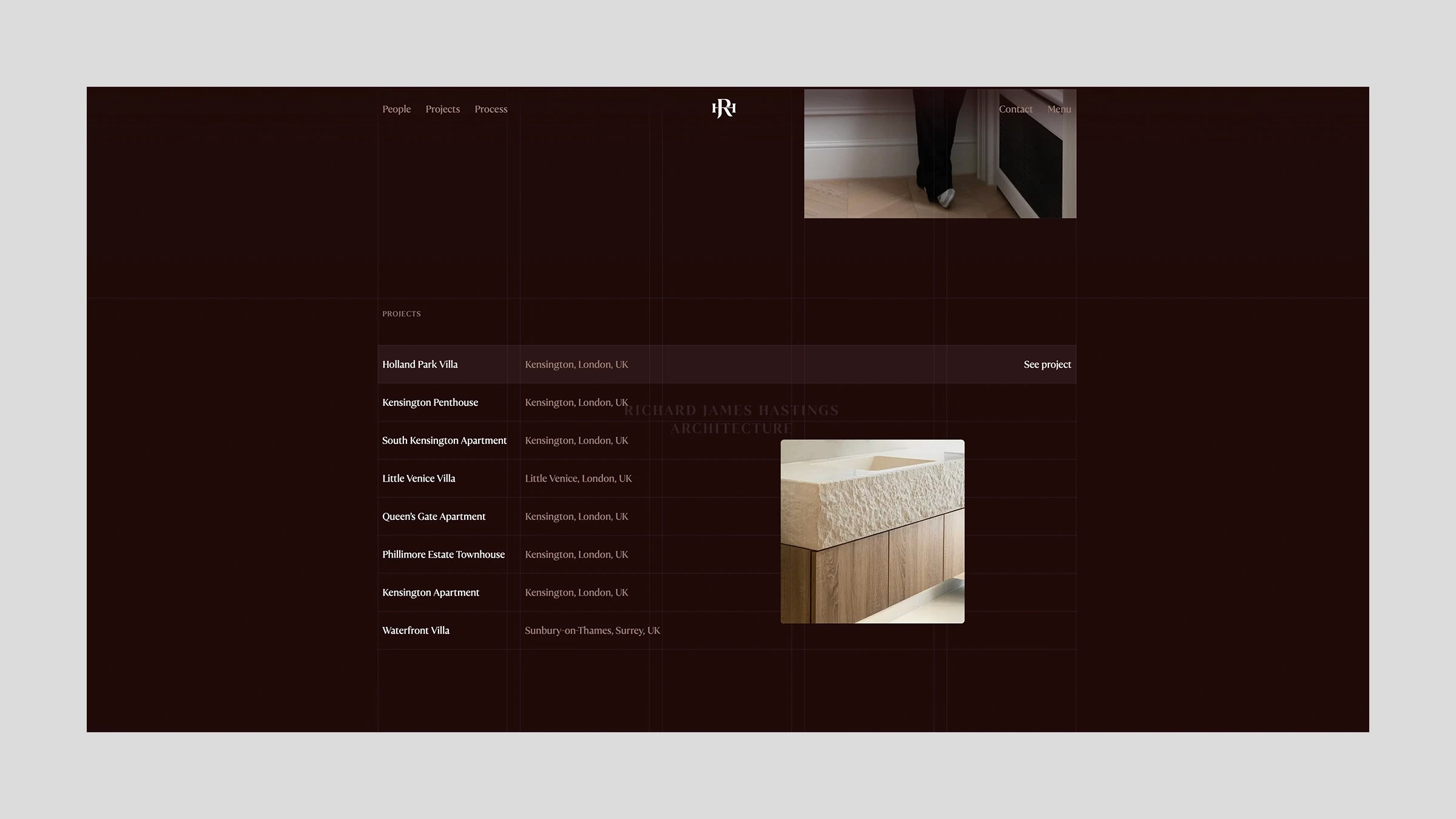The width and height of the screenshot is (1456, 819).
Task: Go to Projects in navigation
Action: pyautogui.click(x=442, y=109)
